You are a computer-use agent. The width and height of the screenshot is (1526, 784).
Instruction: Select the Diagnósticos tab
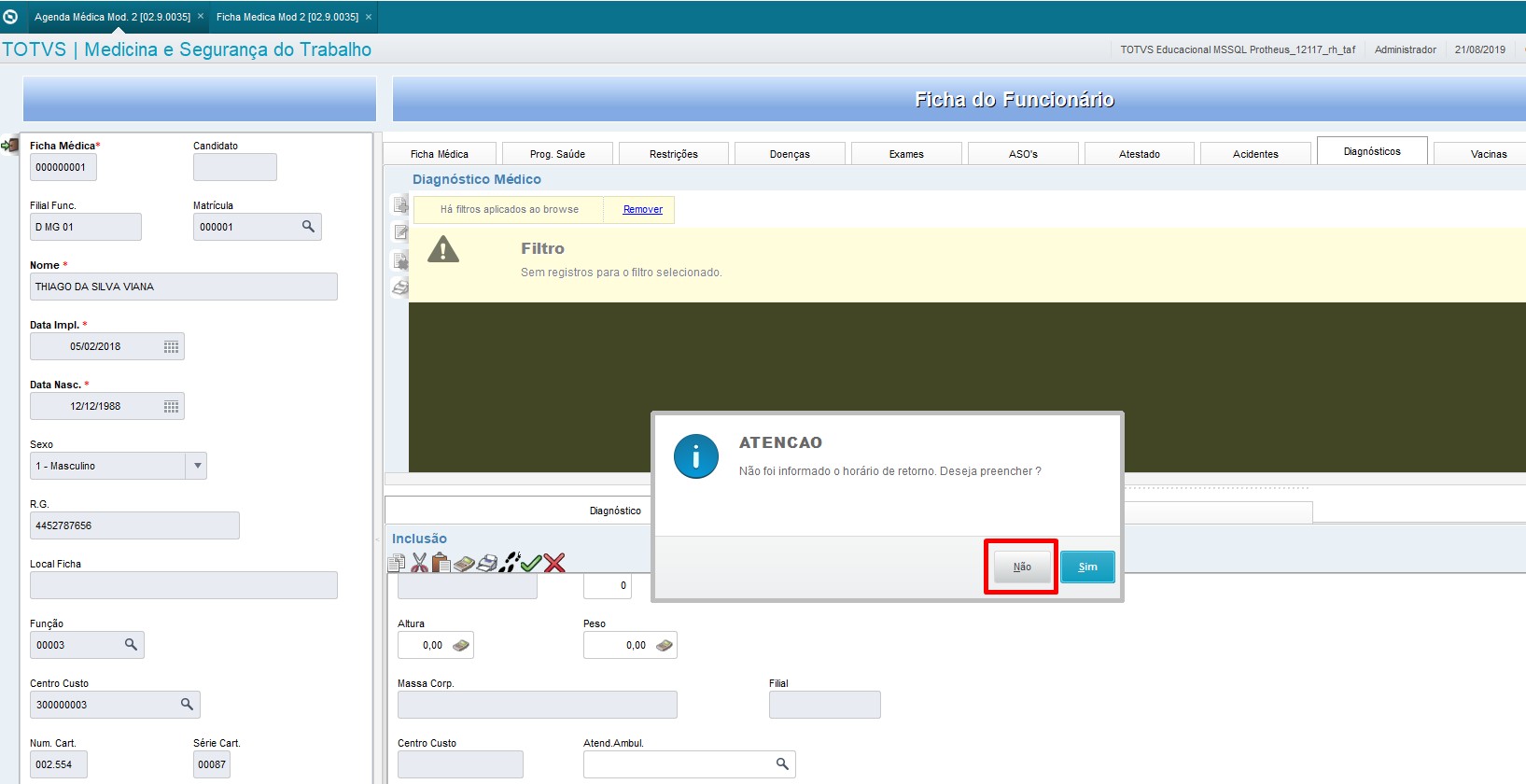click(x=1372, y=151)
